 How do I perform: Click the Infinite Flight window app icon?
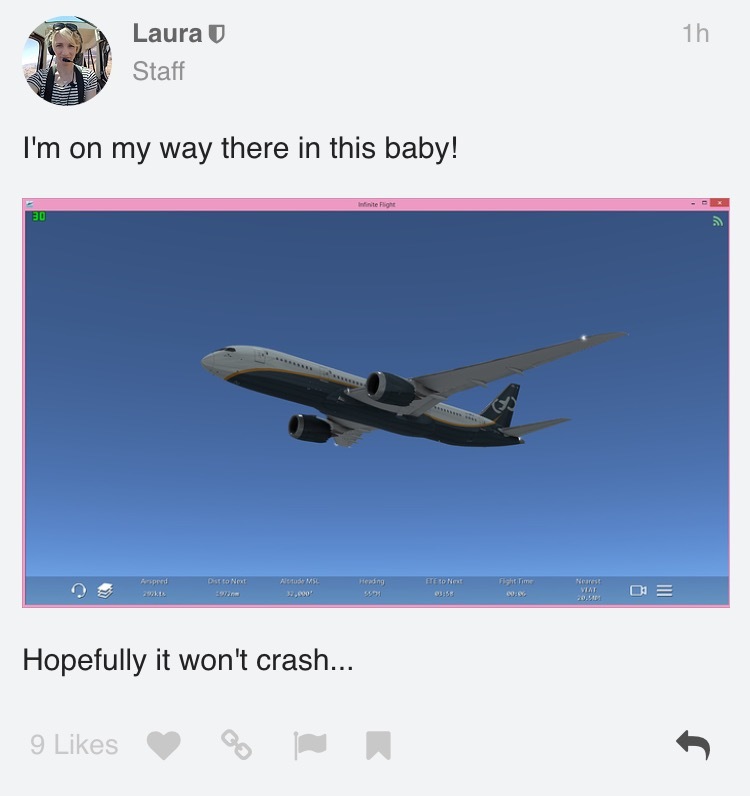point(29,204)
